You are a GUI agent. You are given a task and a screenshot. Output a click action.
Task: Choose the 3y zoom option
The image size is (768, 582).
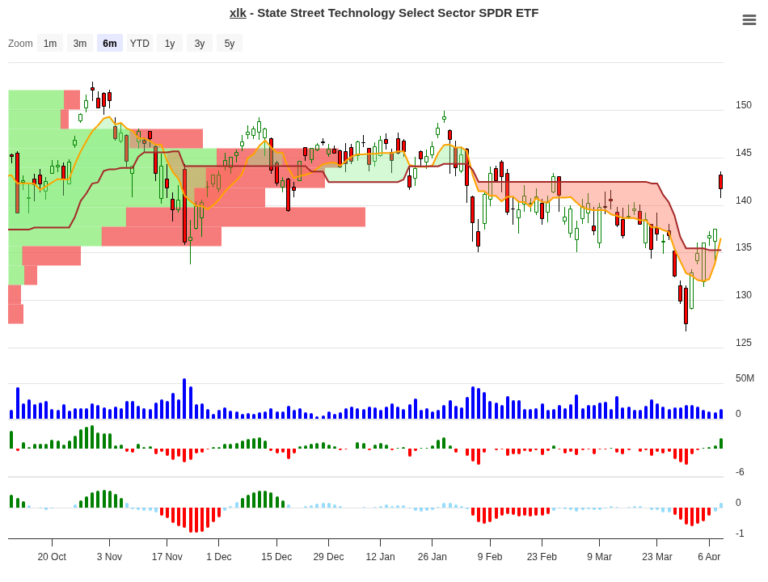199,44
